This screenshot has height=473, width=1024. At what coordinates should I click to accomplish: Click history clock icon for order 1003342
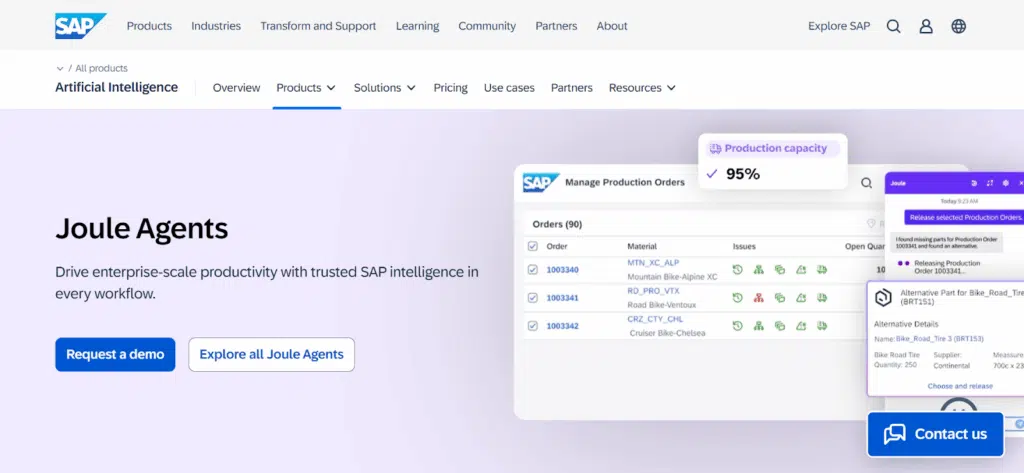737,325
